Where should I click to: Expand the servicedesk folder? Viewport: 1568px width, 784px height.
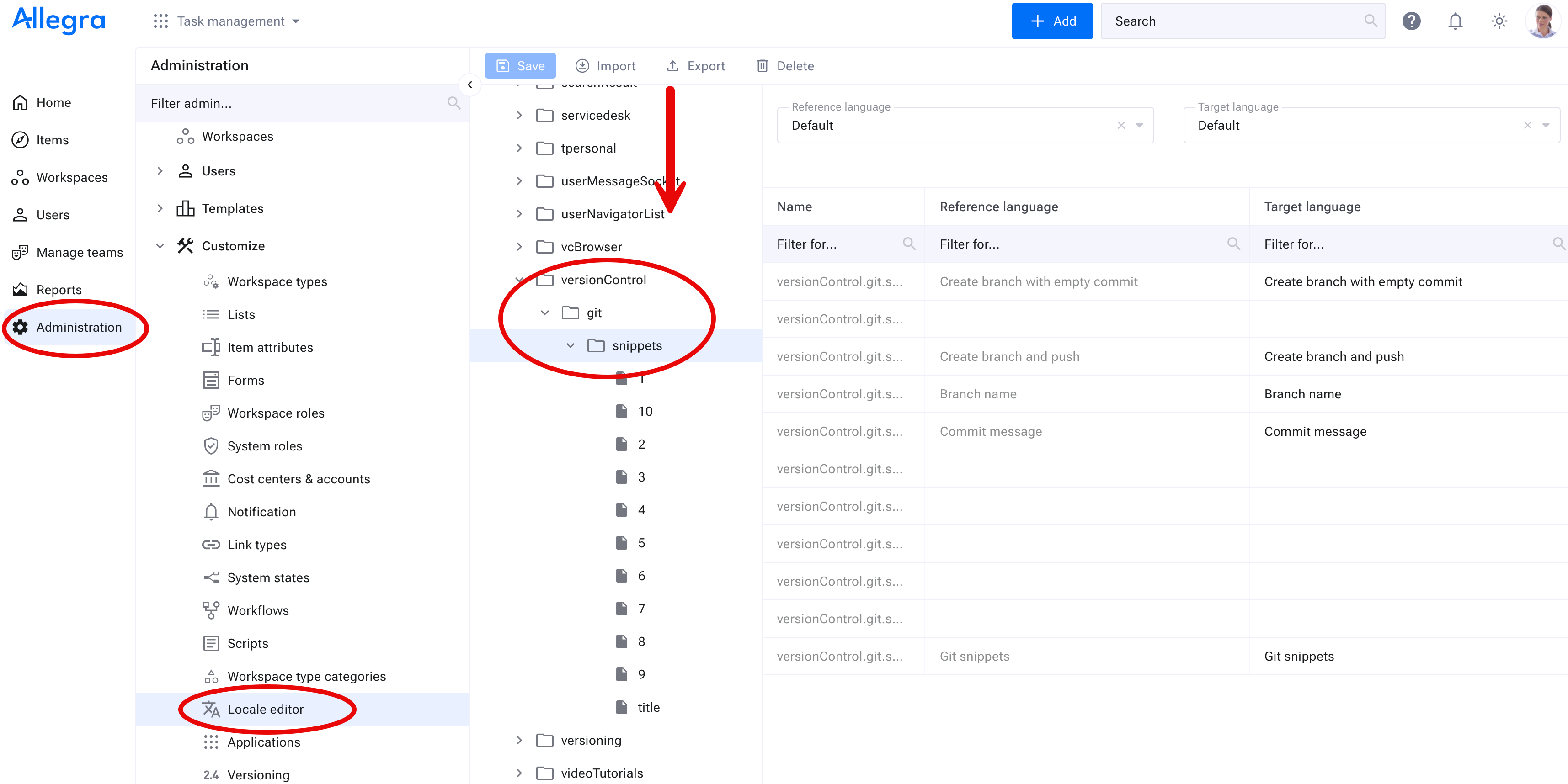pyautogui.click(x=519, y=115)
